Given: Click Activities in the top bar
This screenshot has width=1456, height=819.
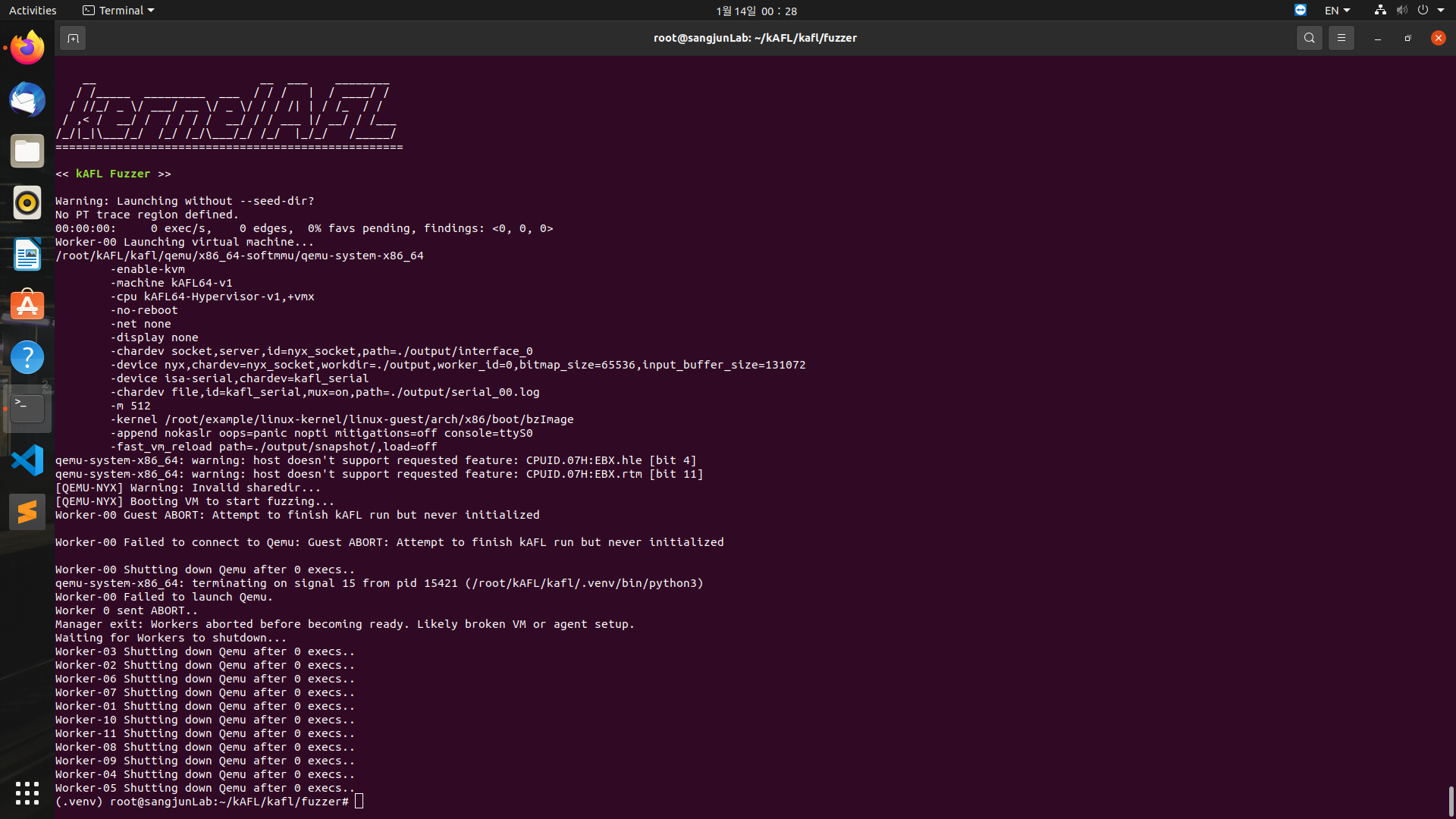Looking at the screenshot, I should (33, 10).
